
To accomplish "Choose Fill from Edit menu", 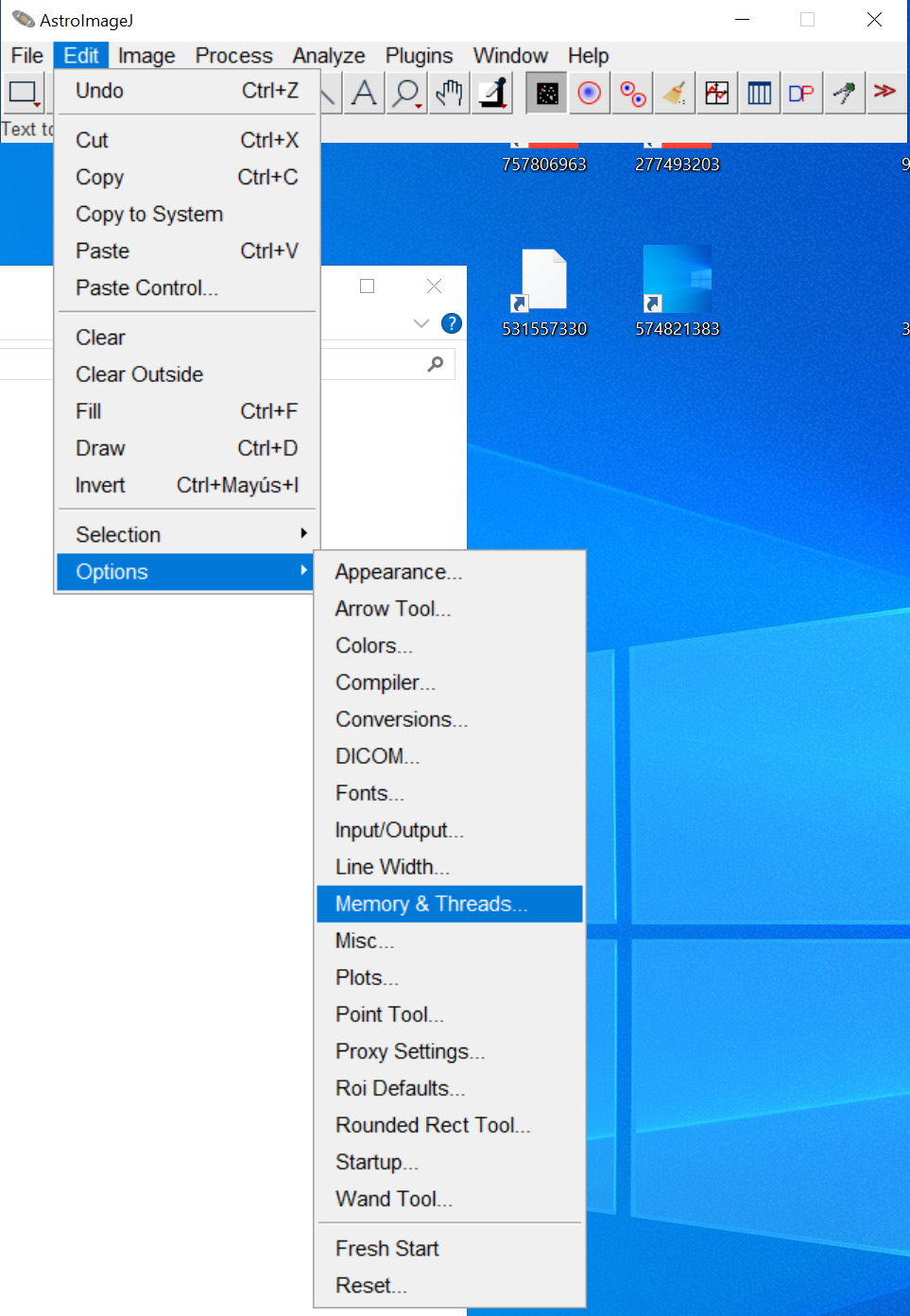I will (x=186, y=411).
